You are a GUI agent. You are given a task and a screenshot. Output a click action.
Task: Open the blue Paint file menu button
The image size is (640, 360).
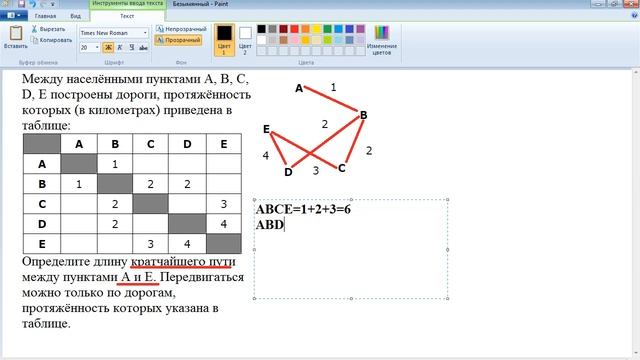pos(14,16)
